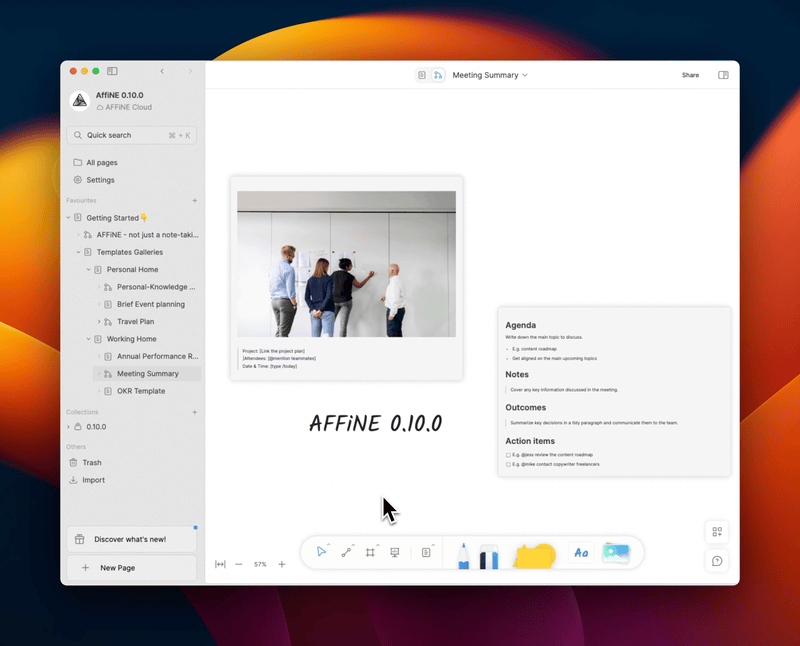Select the connector tool
800x646 pixels.
point(346,552)
